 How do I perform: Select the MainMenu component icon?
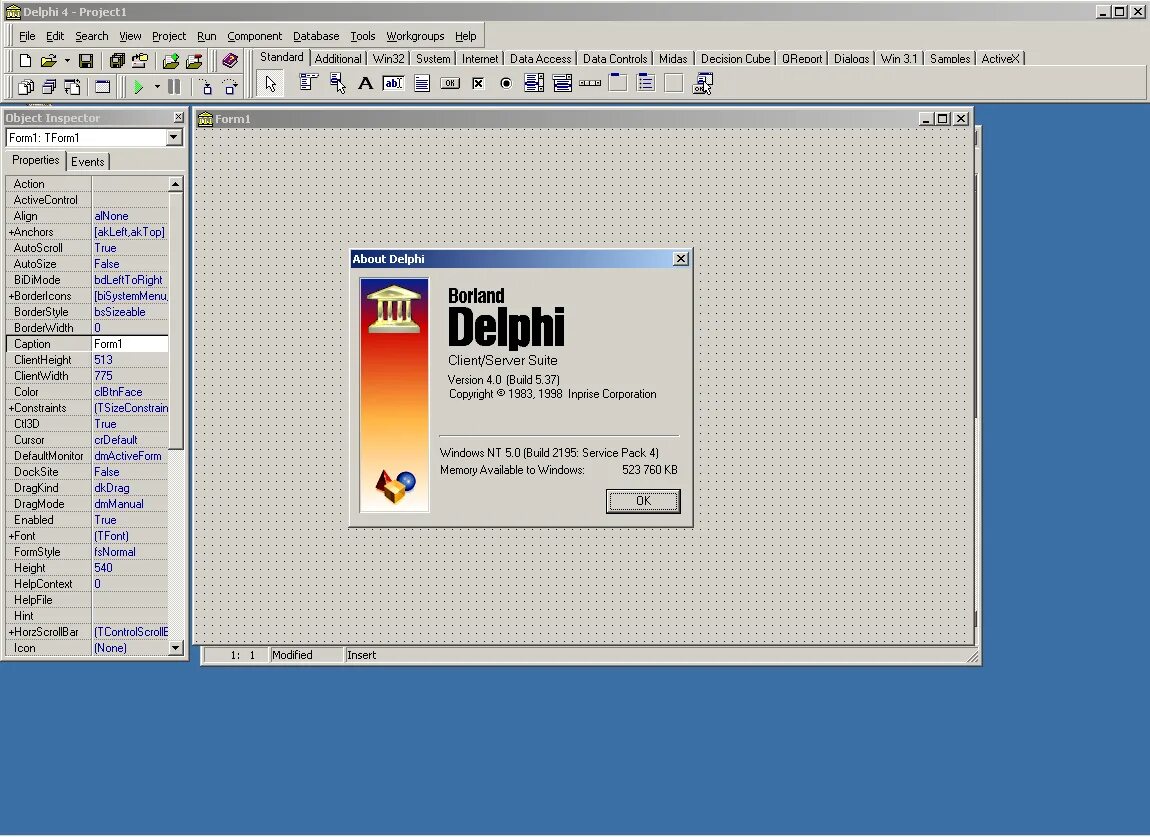coord(308,83)
